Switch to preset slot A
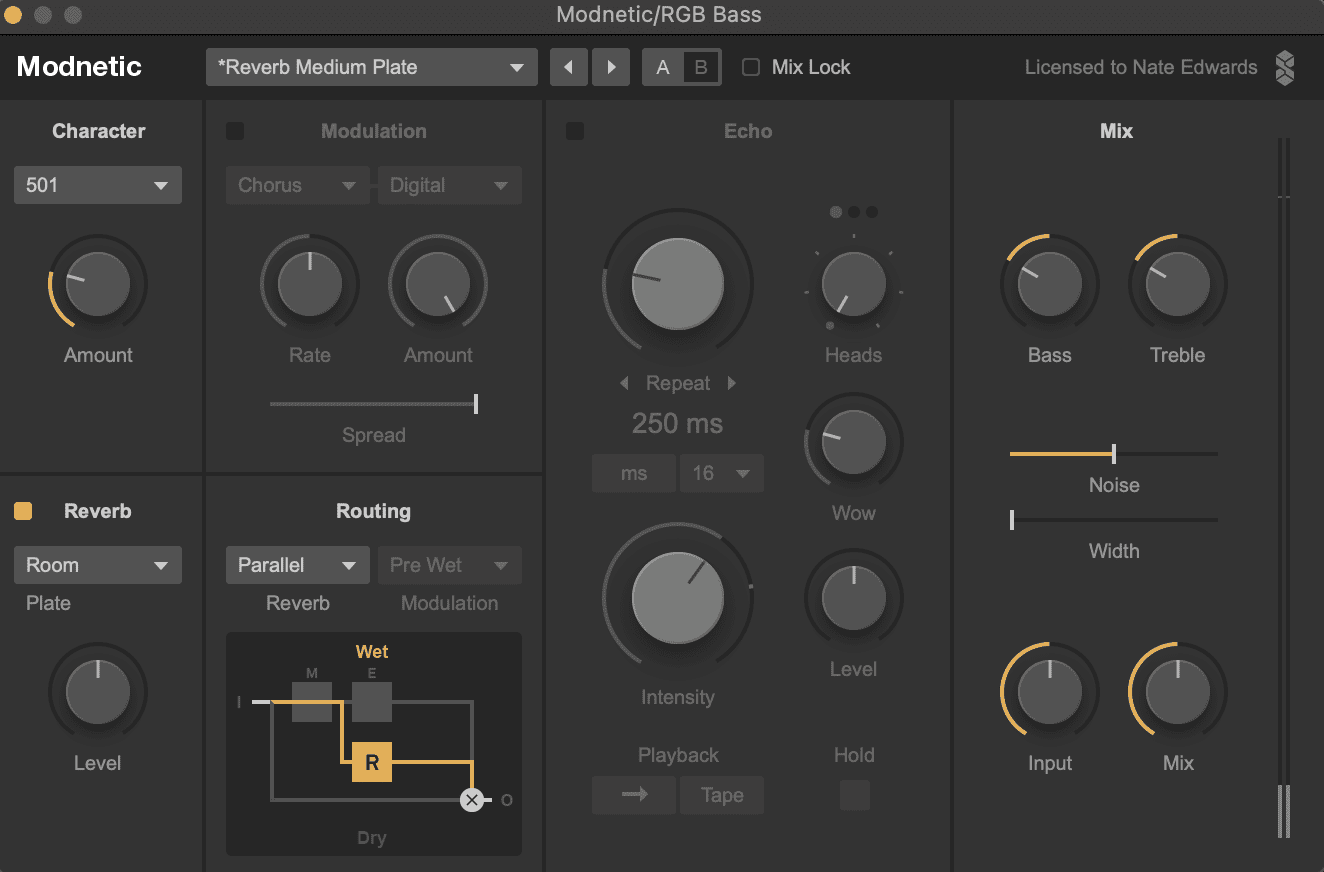The image size is (1324, 872). (662, 67)
